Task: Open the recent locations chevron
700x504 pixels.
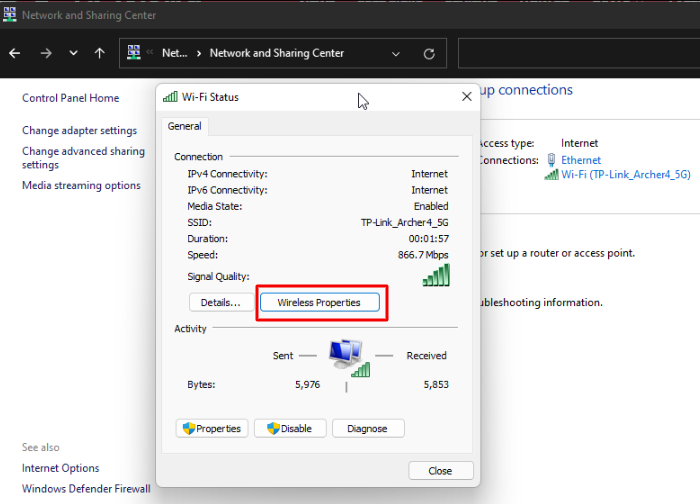Action: click(73, 53)
